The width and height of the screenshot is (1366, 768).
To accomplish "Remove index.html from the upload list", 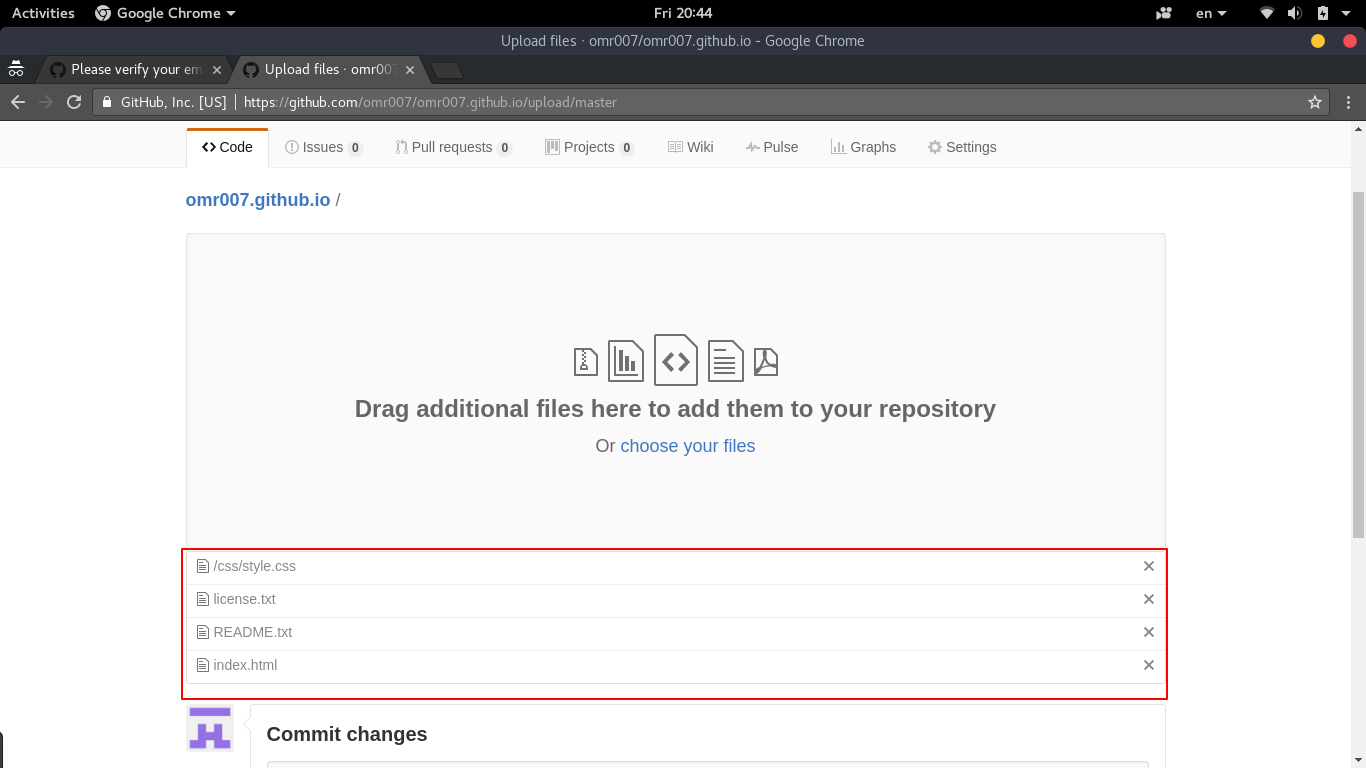I will (1149, 665).
